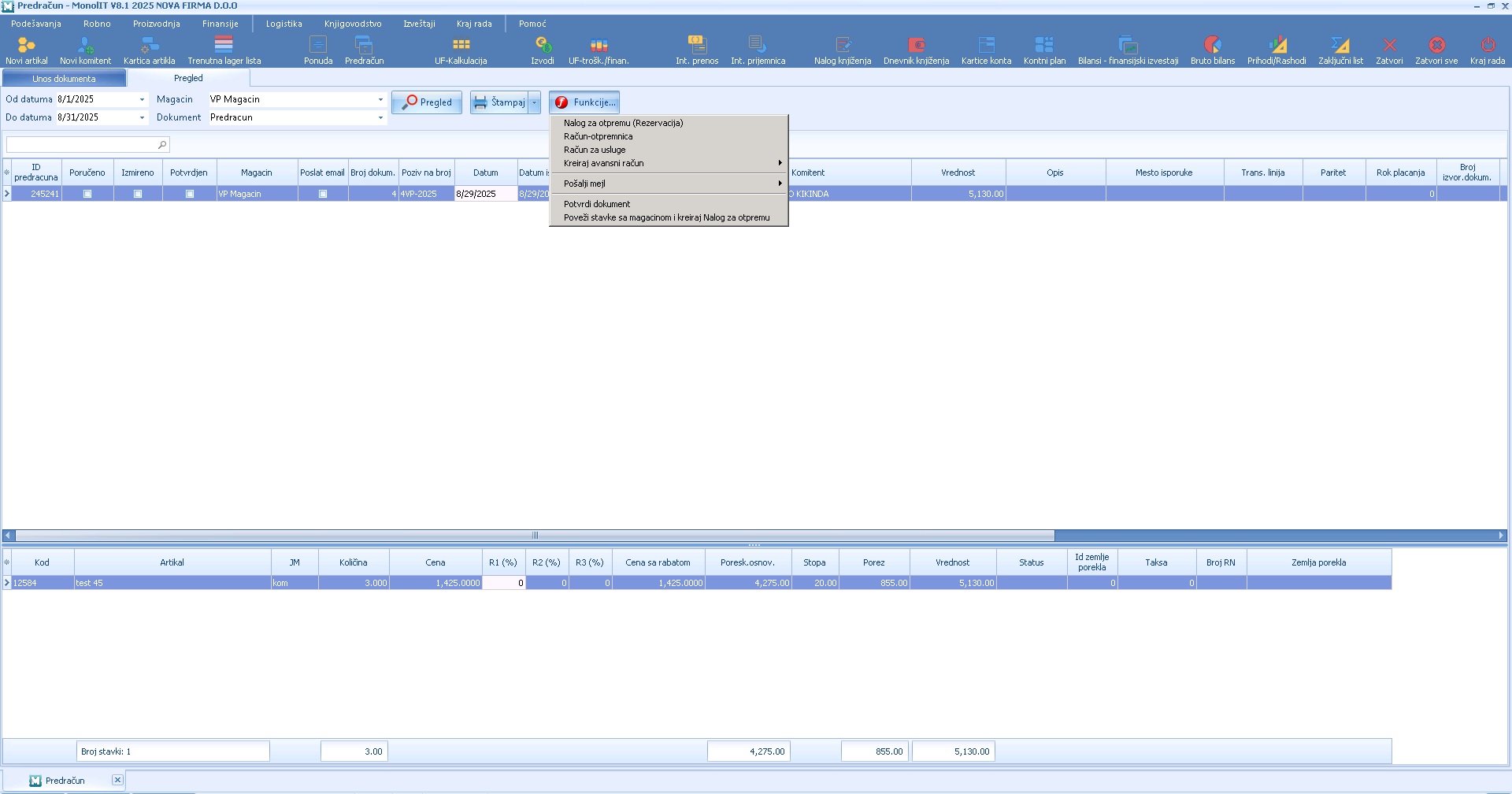Screen dimensions: 1512x794
Task: Open Bruto bilans icon
Action: coord(1213,45)
